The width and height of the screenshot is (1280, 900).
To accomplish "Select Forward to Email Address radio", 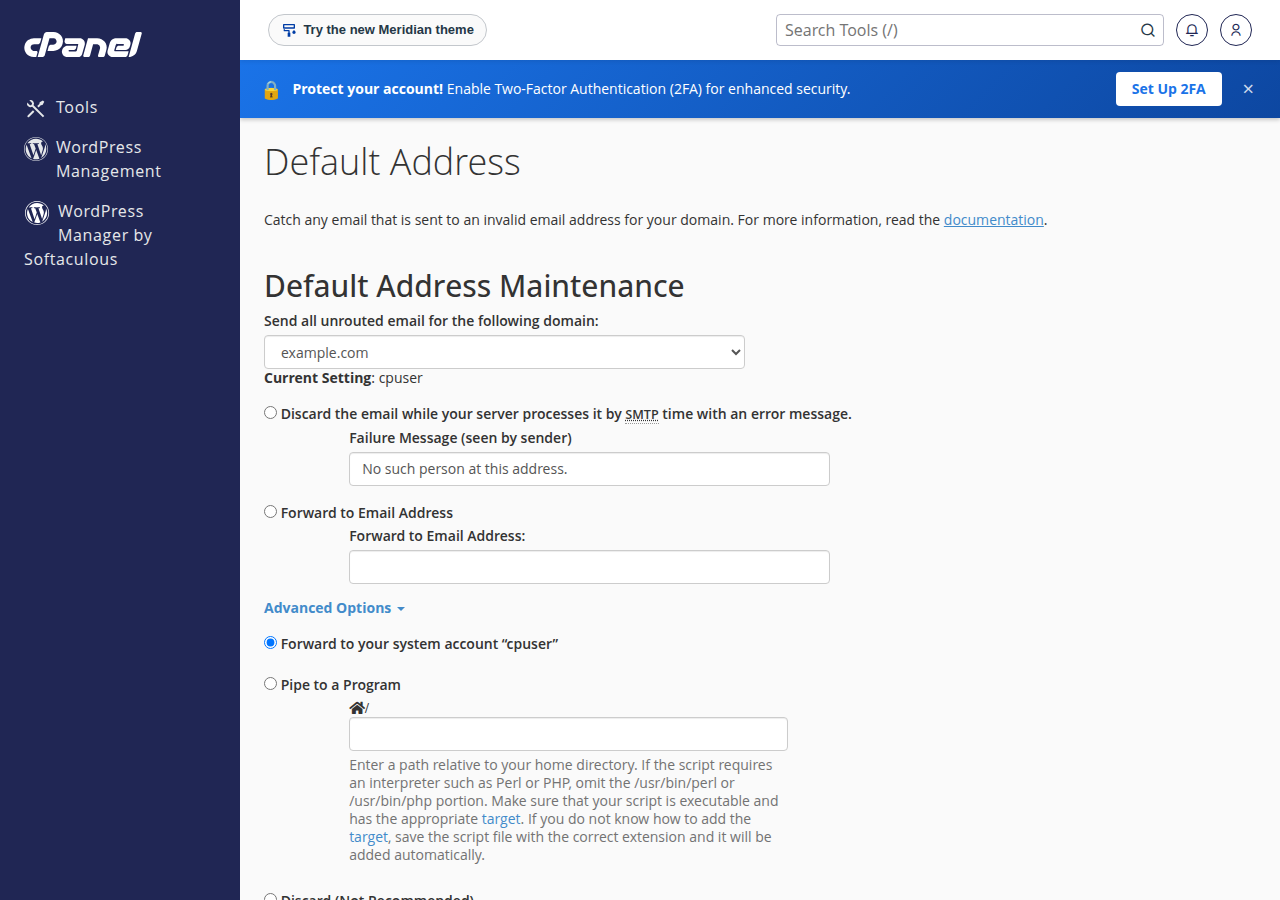I will tap(271, 512).
